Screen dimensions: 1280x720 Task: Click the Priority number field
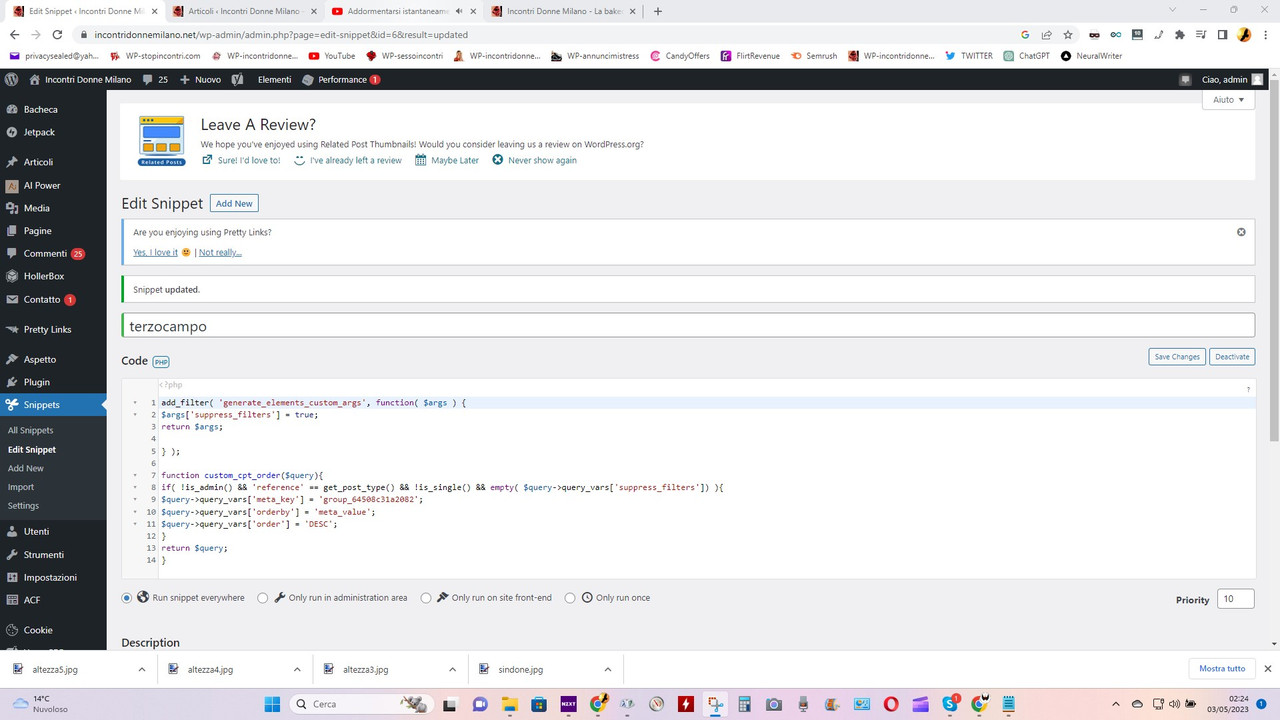[x=1236, y=599]
